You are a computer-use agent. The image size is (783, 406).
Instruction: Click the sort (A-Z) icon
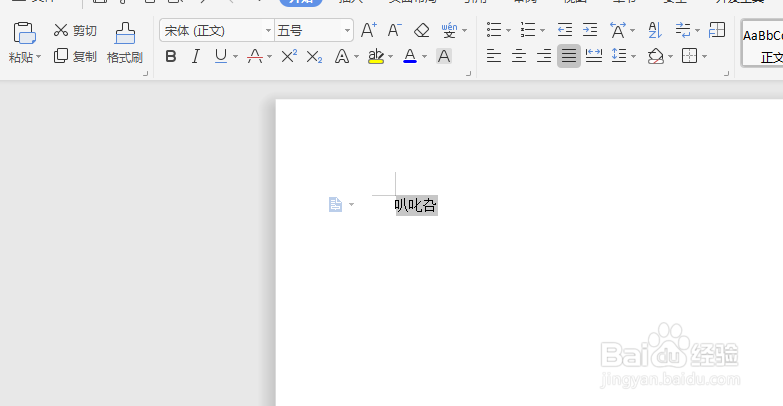pyautogui.click(x=655, y=30)
